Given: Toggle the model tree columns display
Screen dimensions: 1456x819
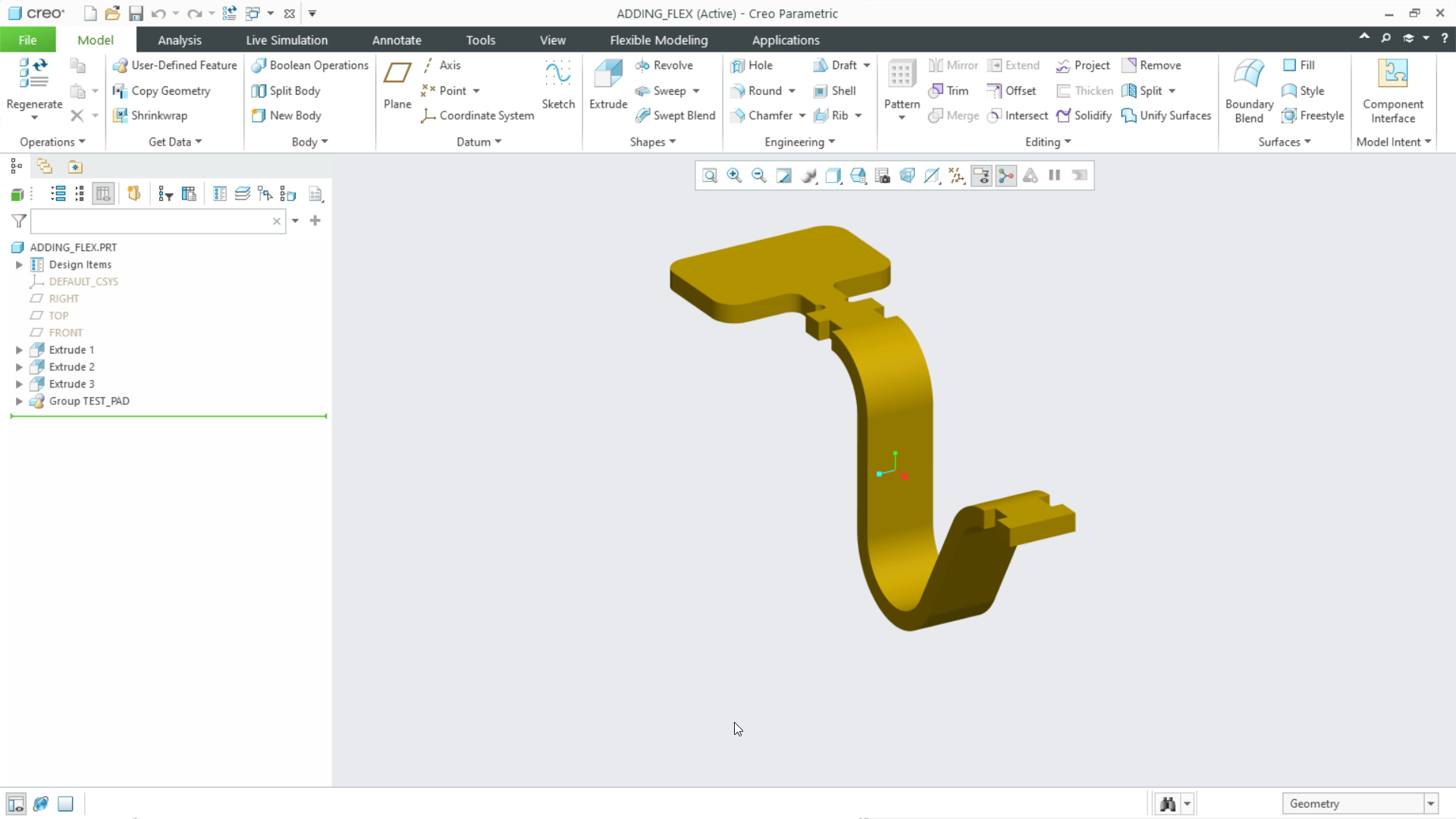Looking at the screenshot, I should 104,194.
